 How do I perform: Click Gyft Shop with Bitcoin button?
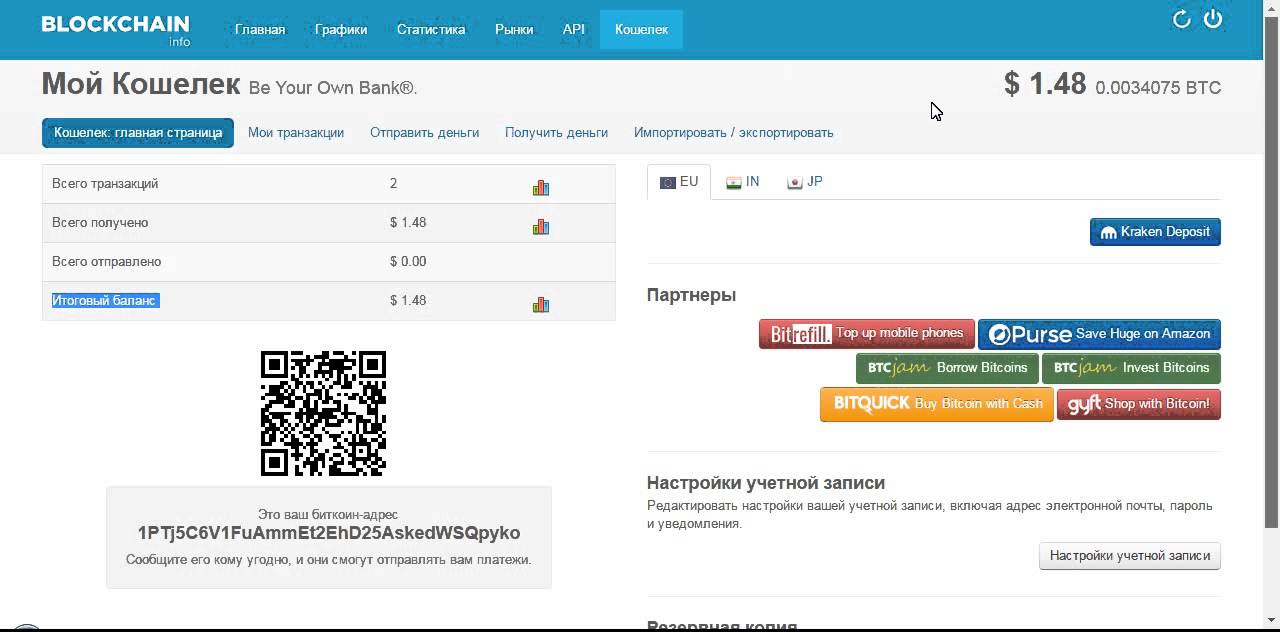1139,404
